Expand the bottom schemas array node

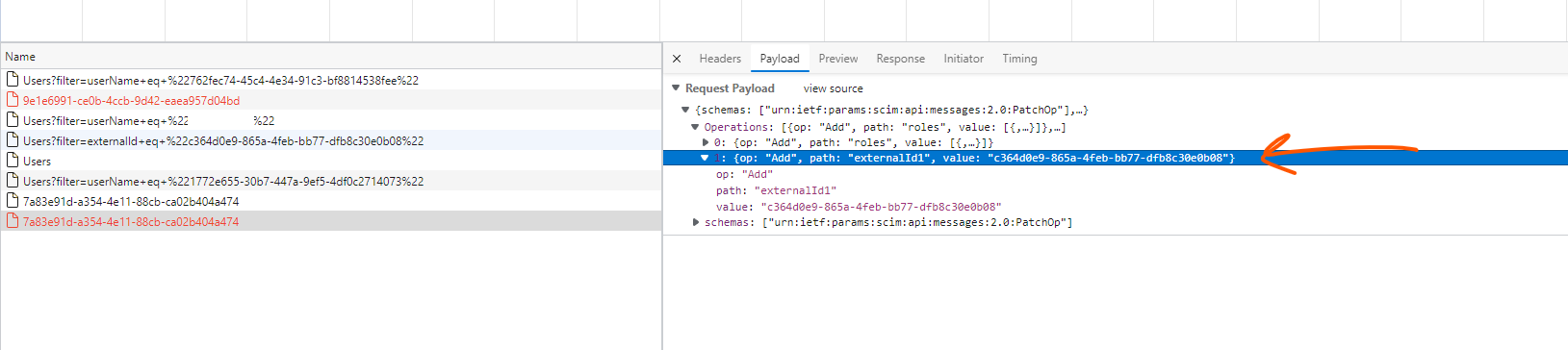pyautogui.click(x=696, y=222)
